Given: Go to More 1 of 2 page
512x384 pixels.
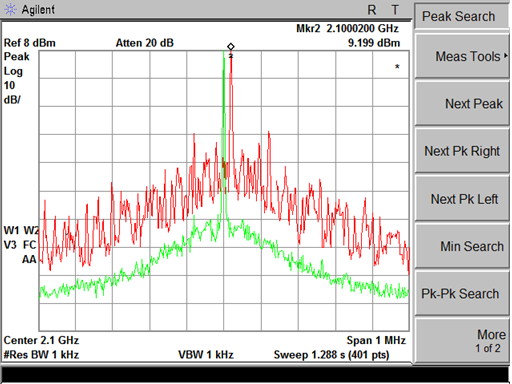Looking at the screenshot, I should [462, 341].
